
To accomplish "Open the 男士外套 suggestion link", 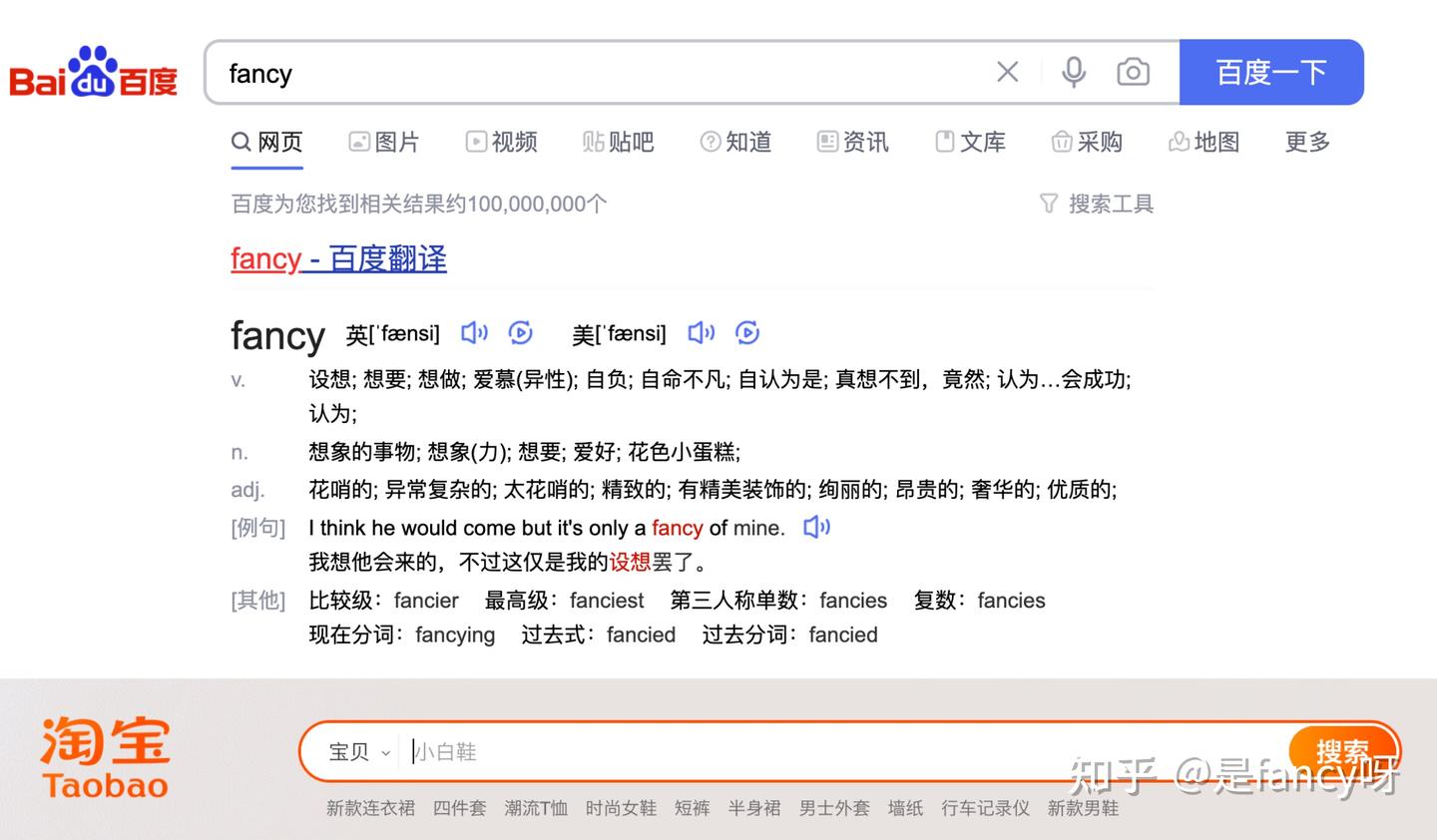I will coord(834,808).
